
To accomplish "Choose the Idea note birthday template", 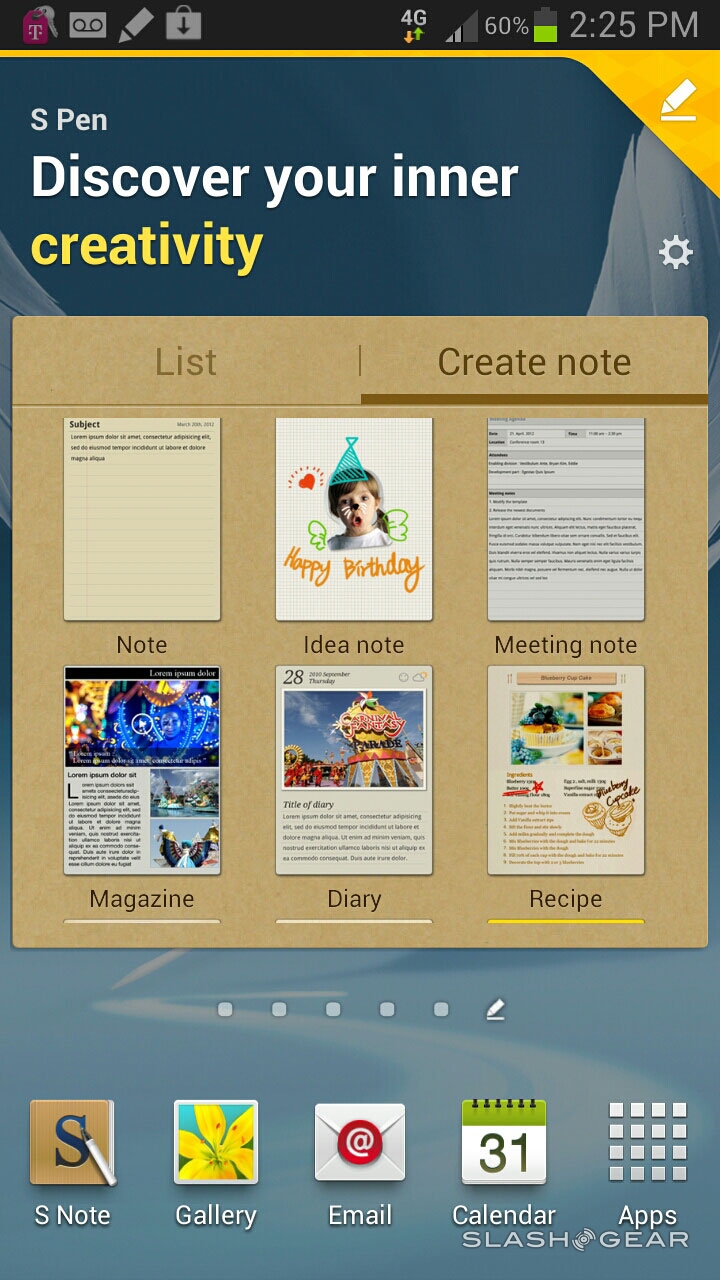I will pyautogui.click(x=354, y=519).
